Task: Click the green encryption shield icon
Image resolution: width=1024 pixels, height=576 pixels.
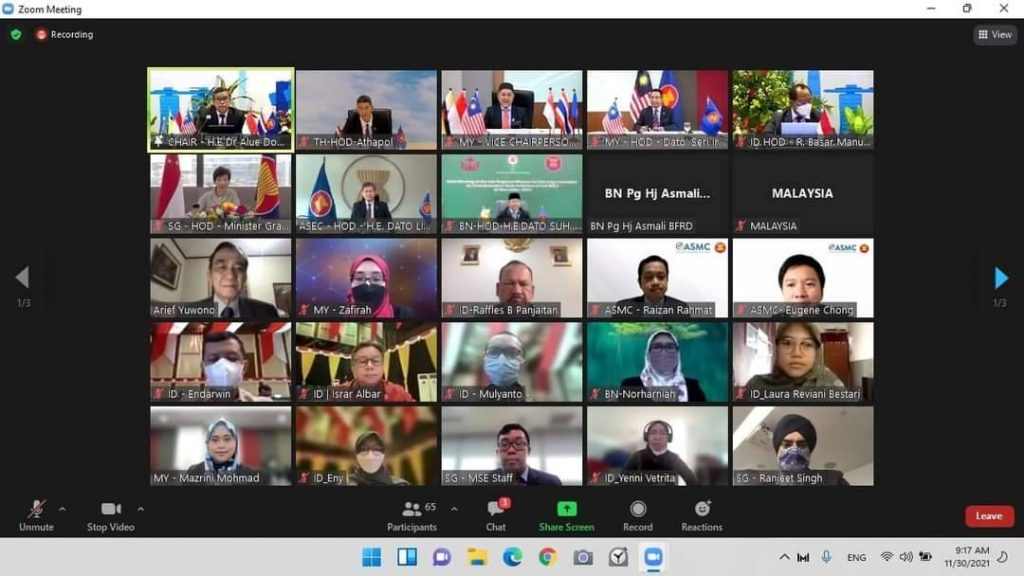Action: coord(16,34)
